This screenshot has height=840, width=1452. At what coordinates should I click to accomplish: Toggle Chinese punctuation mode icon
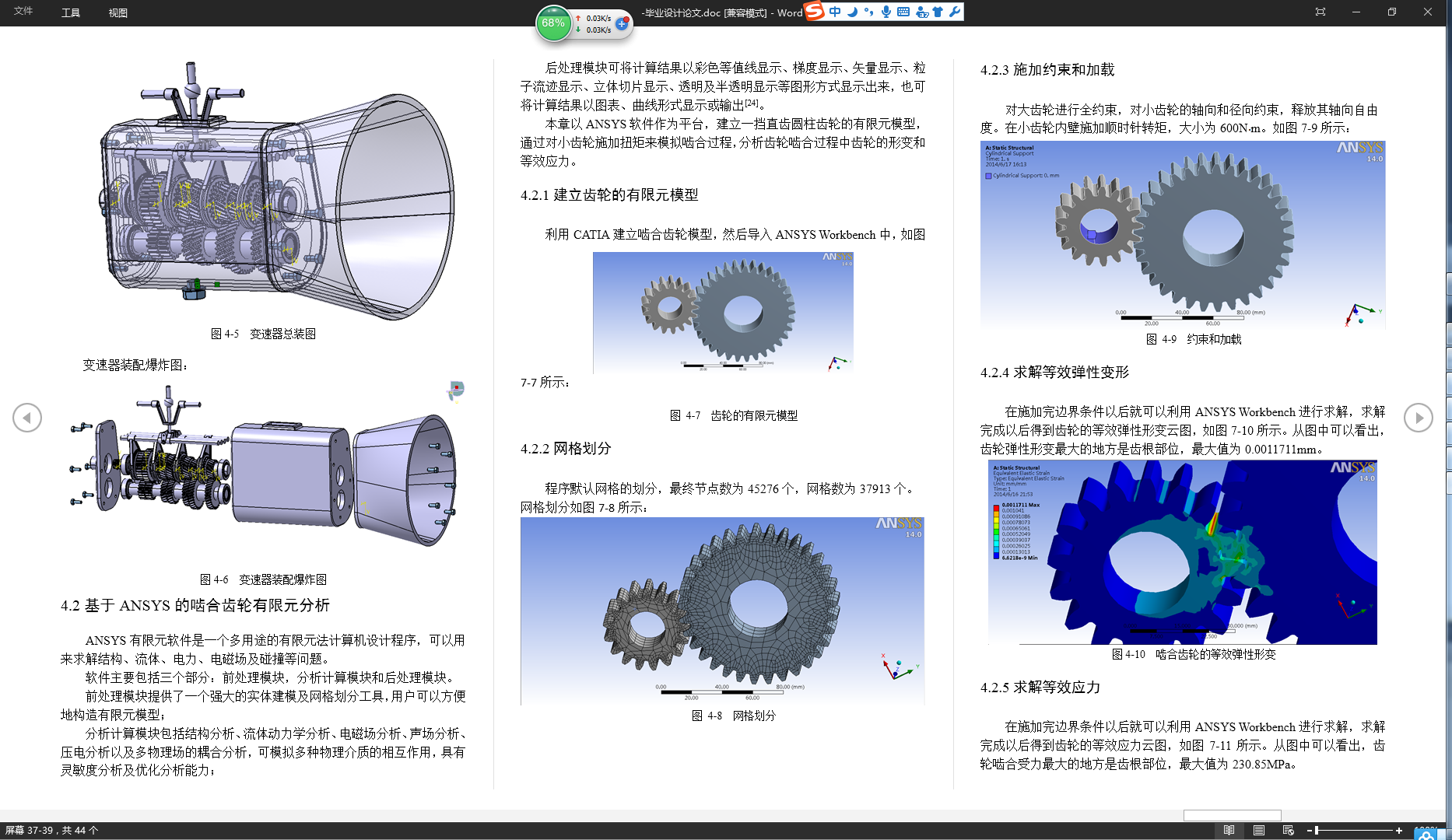point(868,12)
